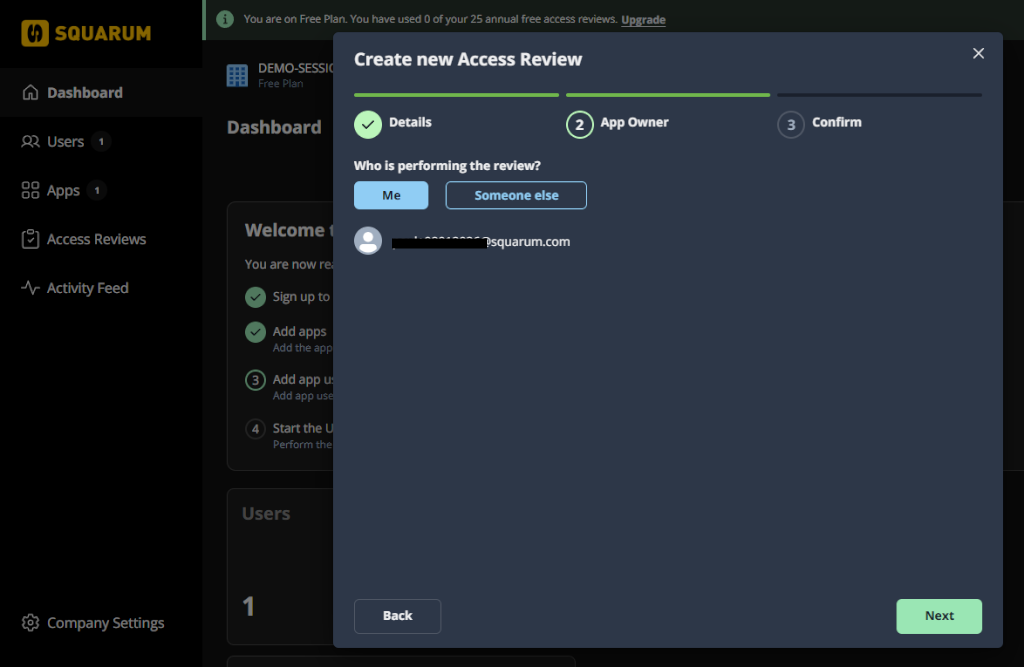Click the Upgrade link in the banner
The width and height of the screenshot is (1024, 667).
click(x=643, y=18)
